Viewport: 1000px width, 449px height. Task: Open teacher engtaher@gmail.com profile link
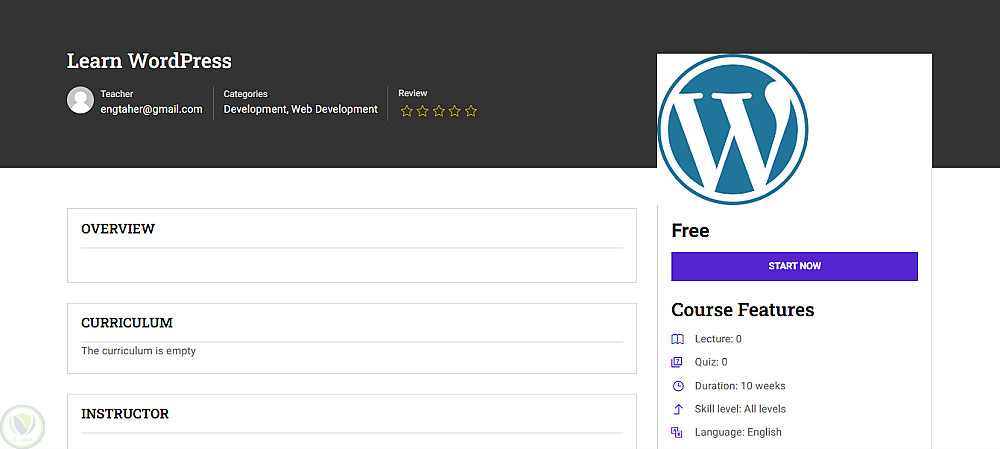point(151,109)
